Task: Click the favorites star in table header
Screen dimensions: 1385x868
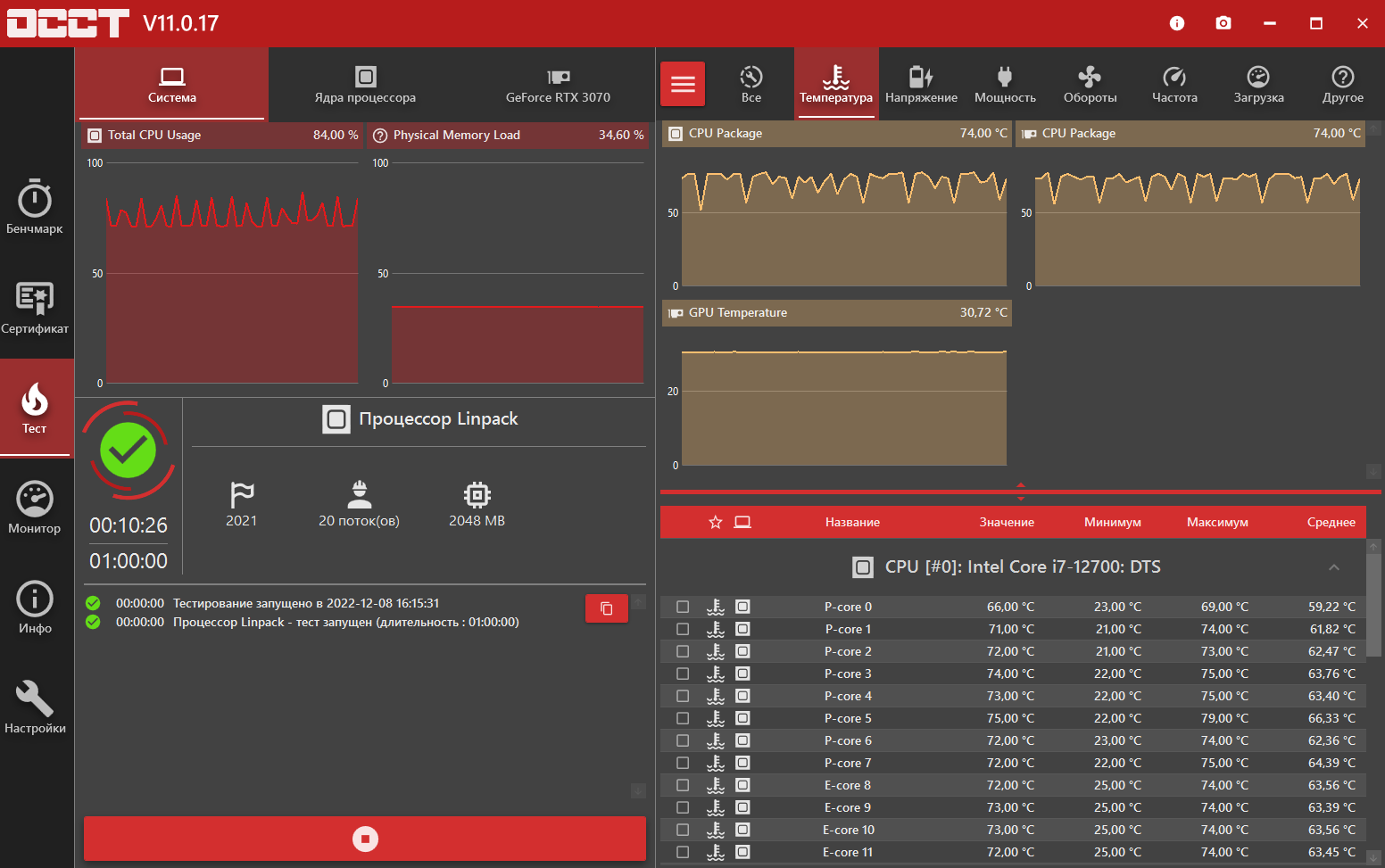Action: (x=716, y=522)
